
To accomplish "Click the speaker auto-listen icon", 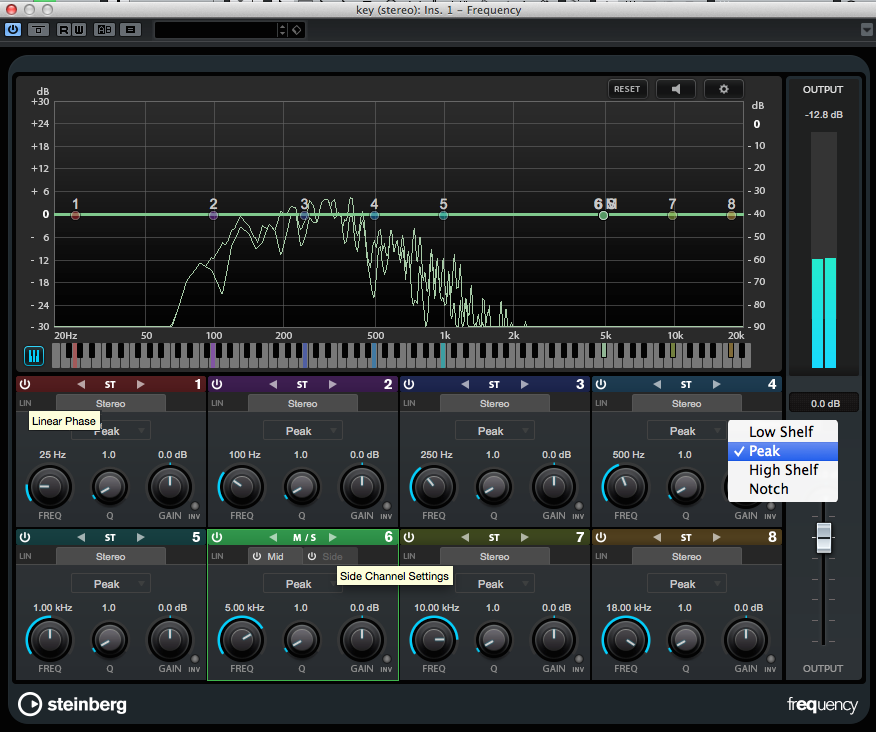I will click(x=675, y=89).
